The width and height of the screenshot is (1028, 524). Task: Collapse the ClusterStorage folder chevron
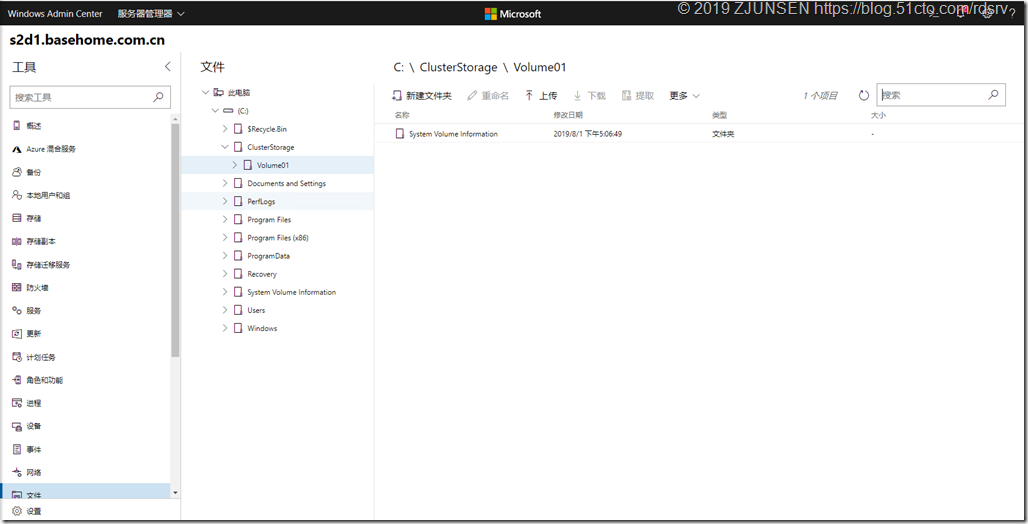click(x=225, y=147)
